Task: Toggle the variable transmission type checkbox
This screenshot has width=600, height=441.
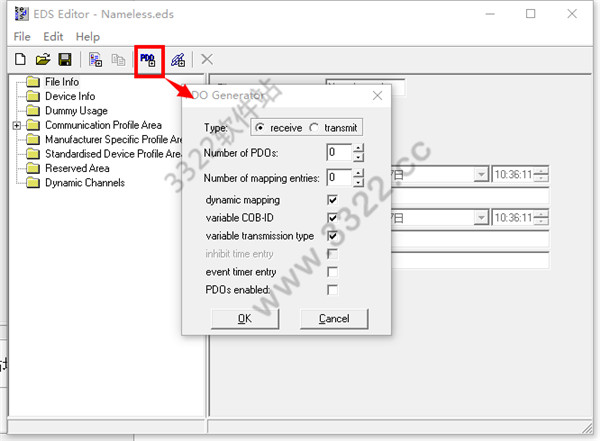Action: click(332, 236)
